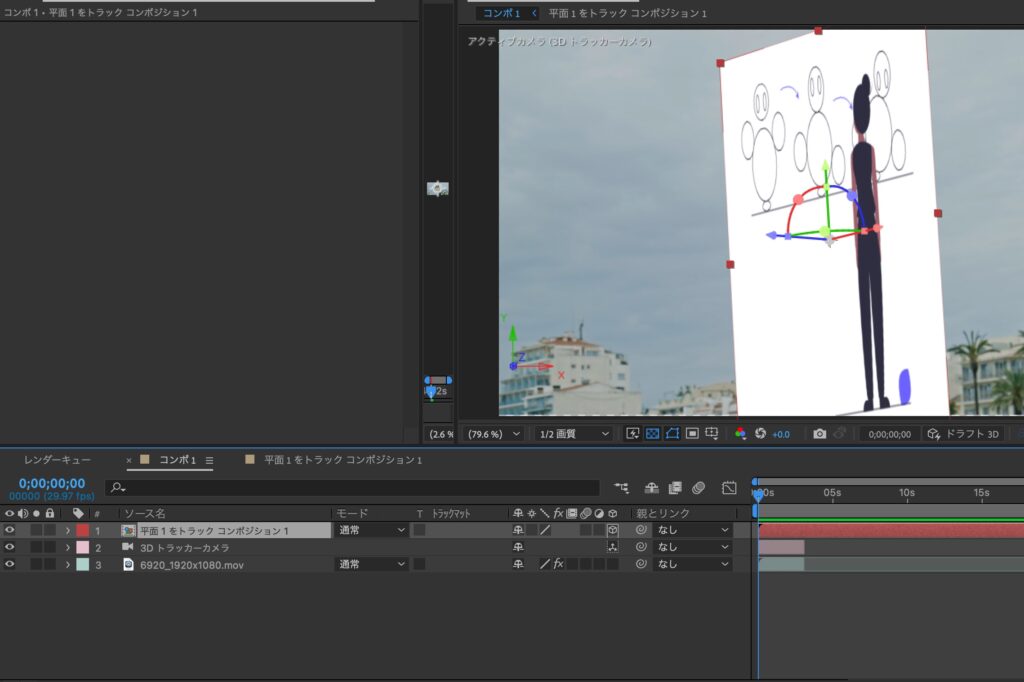1024x682 pixels.
Task: Toggle mask and shape path visibility
Action: (x=672, y=434)
